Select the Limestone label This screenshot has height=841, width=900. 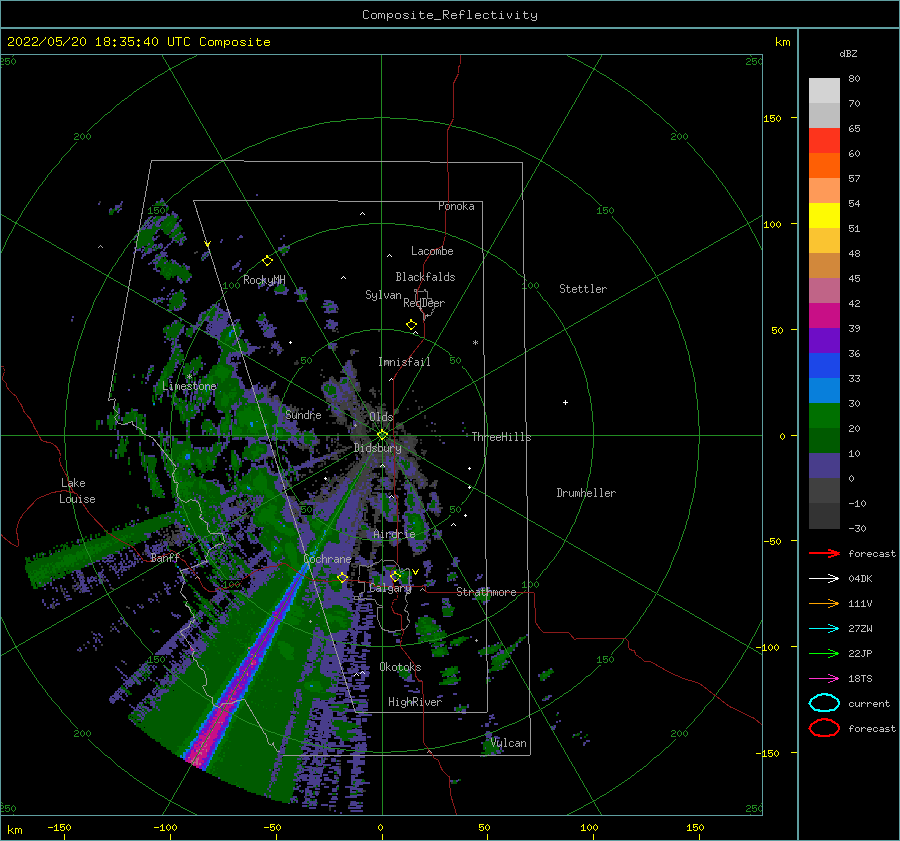[189, 386]
